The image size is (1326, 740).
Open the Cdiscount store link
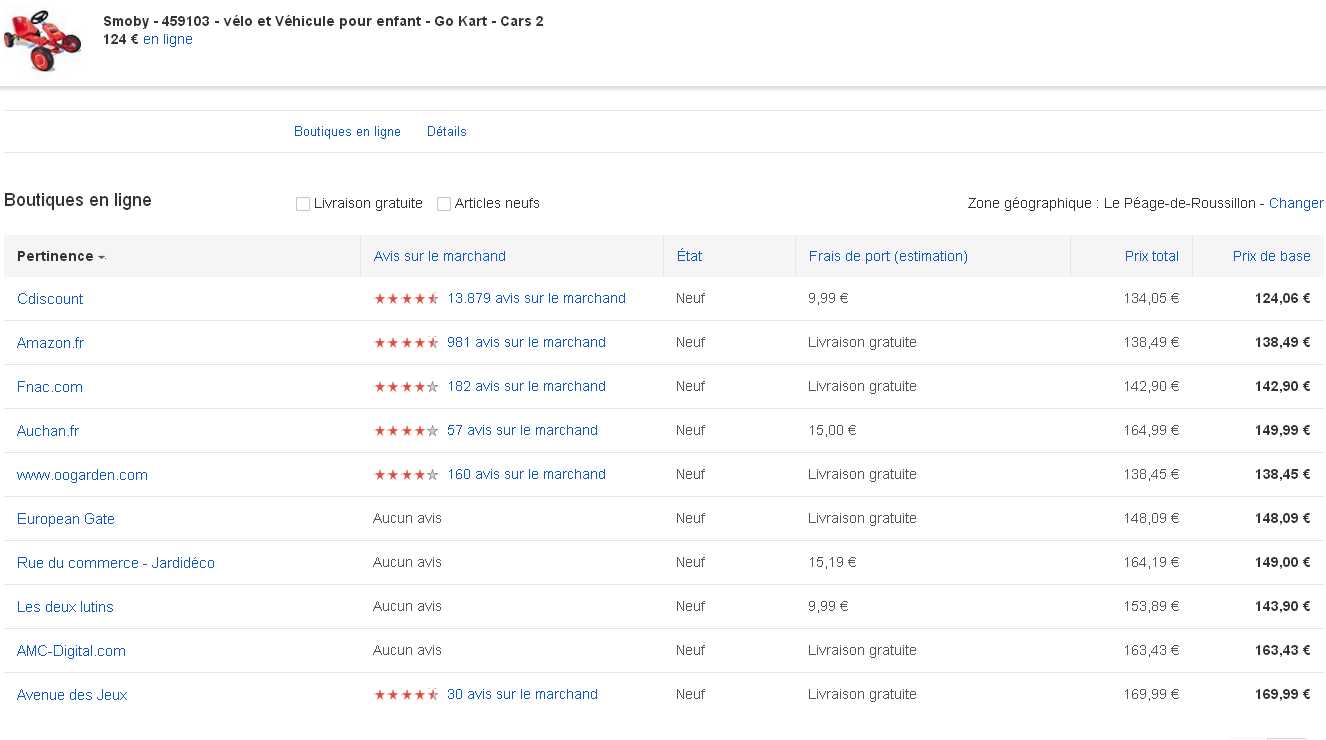tap(50, 299)
